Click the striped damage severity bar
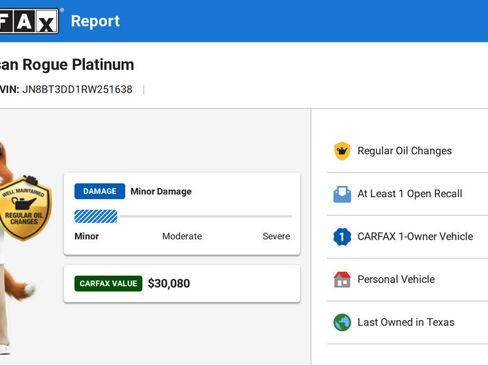The image size is (488, 366). 96,216
